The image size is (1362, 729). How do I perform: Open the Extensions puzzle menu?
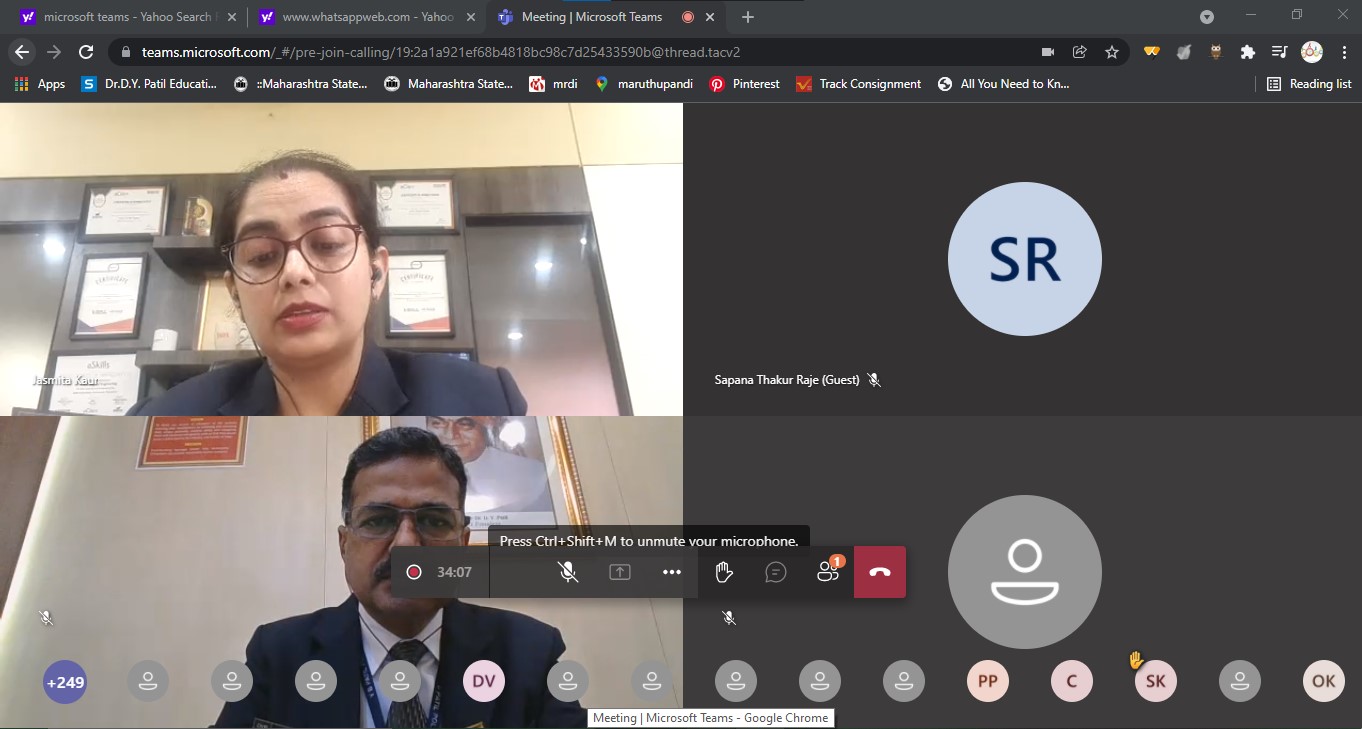[x=1248, y=52]
